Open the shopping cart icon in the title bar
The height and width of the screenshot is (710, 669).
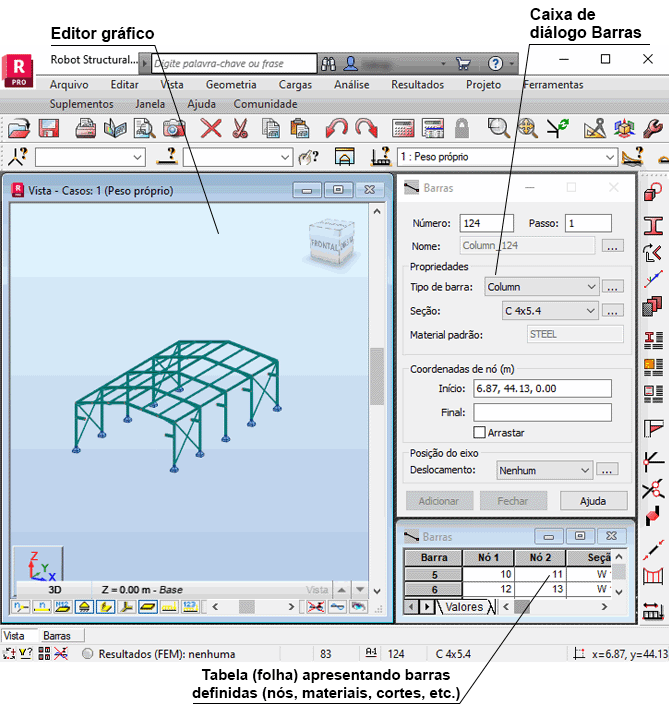463,64
